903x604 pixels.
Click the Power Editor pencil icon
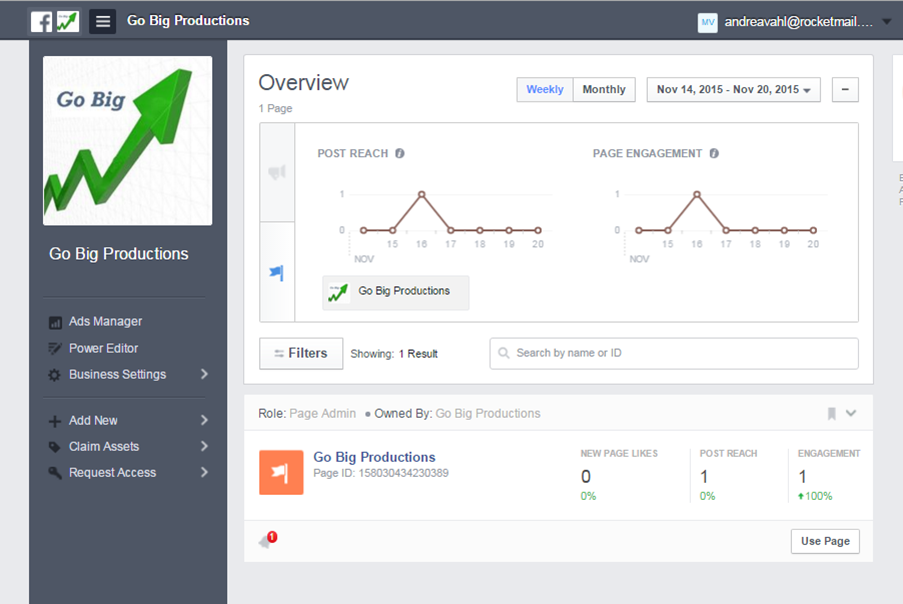pos(55,348)
